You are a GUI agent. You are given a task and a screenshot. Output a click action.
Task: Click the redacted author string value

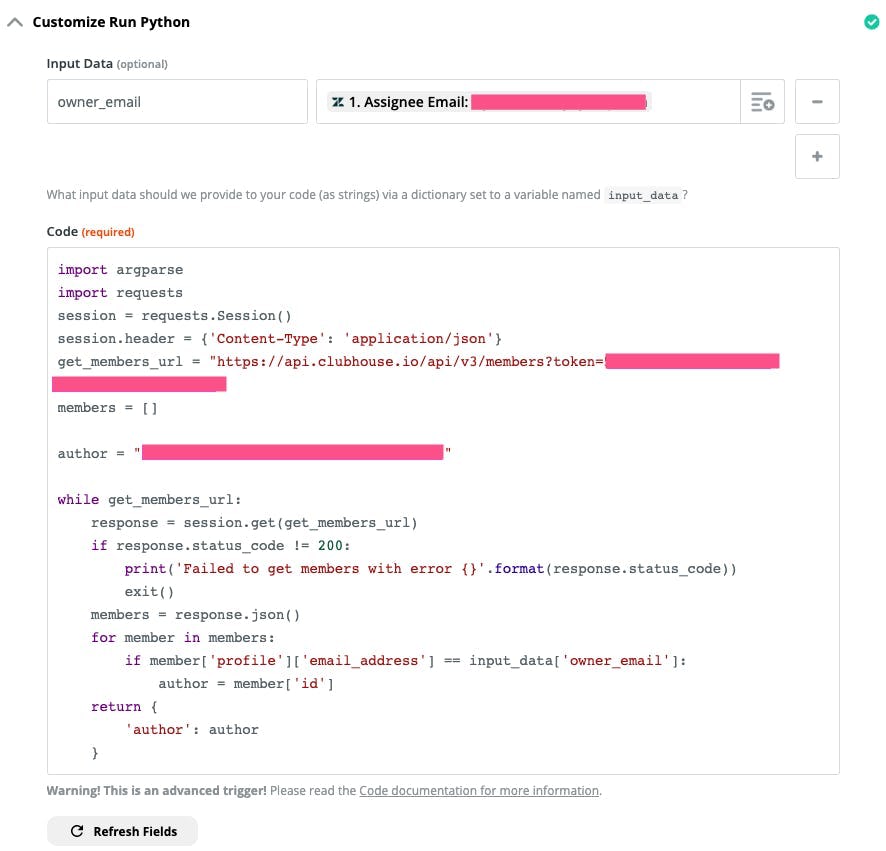click(x=290, y=452)
